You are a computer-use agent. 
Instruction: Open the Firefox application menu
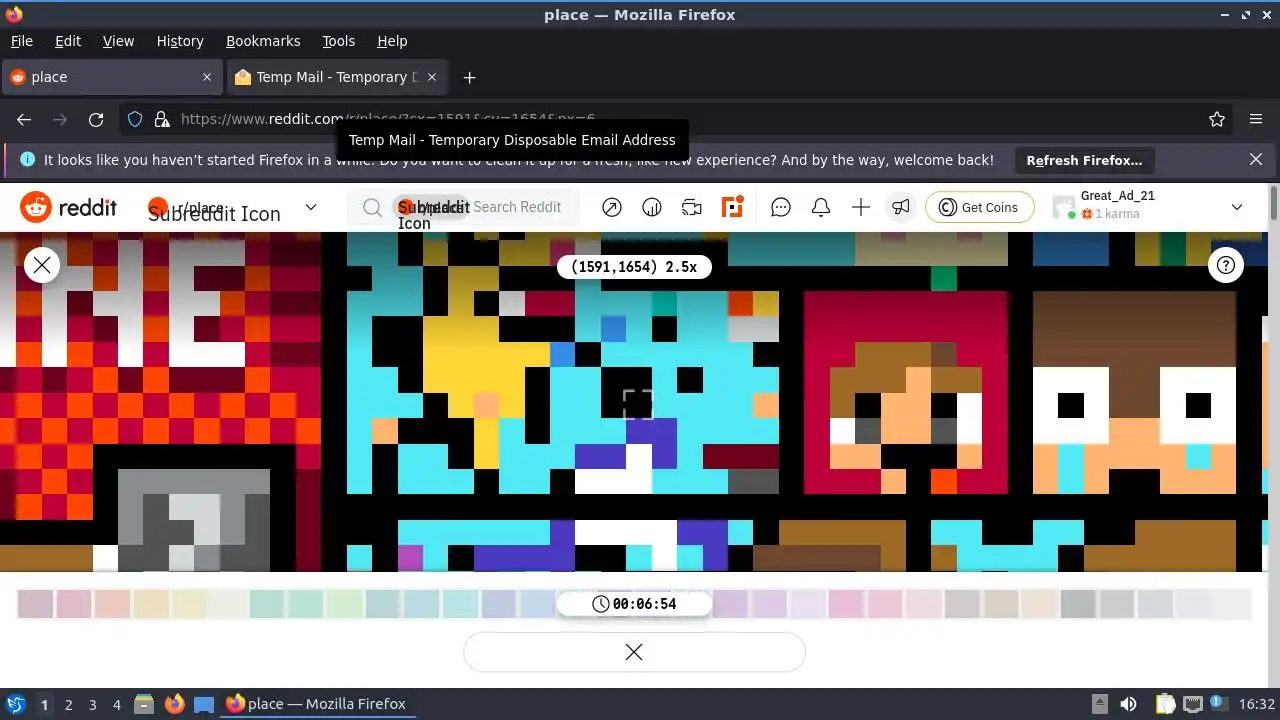click(1256, 119)
